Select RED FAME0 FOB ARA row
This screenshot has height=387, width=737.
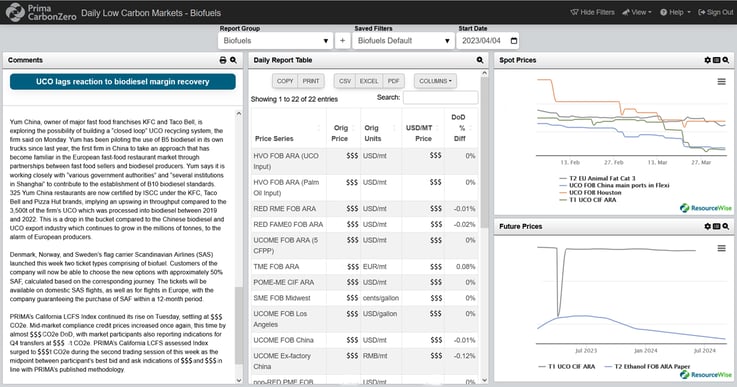364,224
